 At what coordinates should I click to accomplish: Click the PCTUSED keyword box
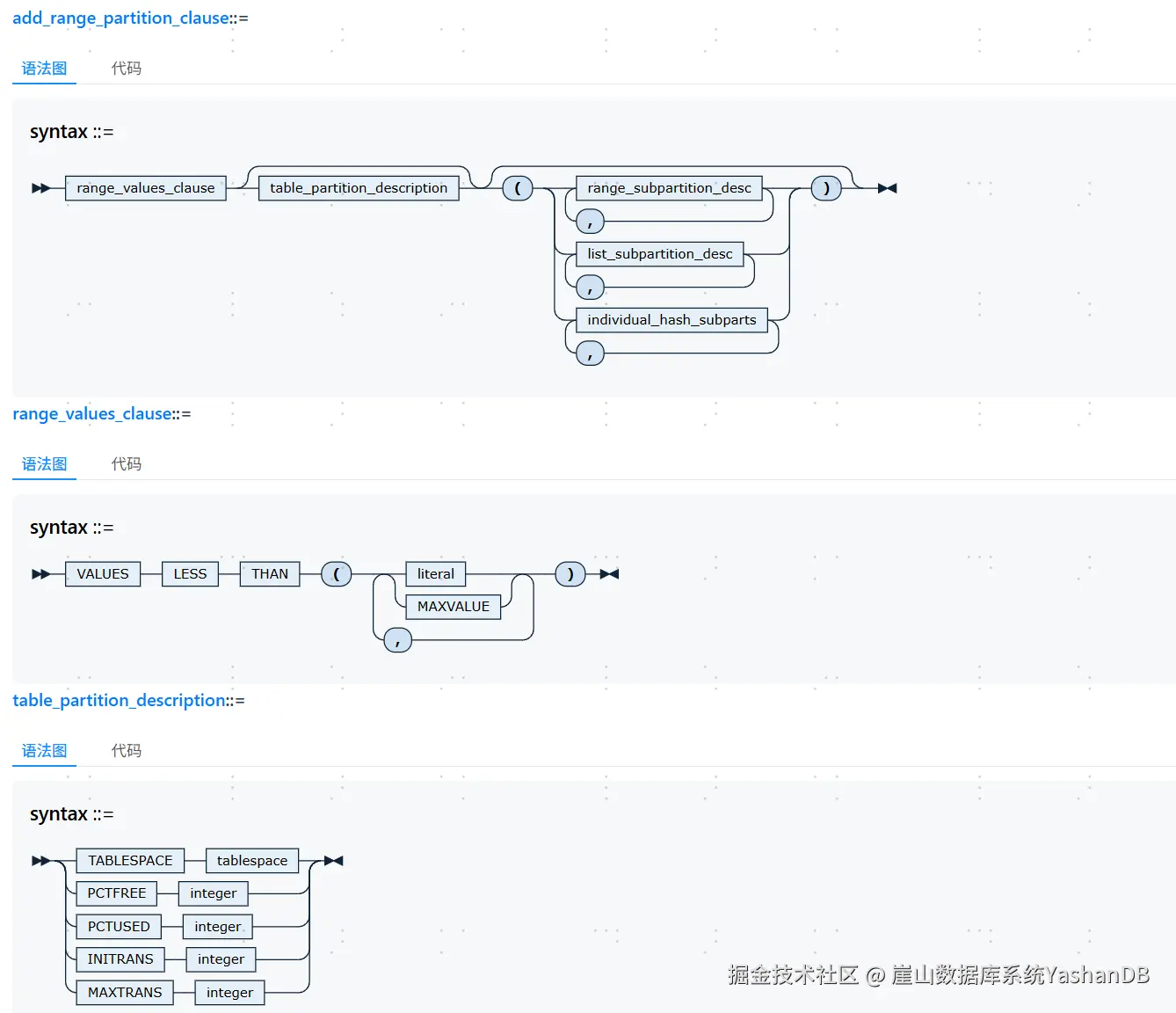coord(119,927)
